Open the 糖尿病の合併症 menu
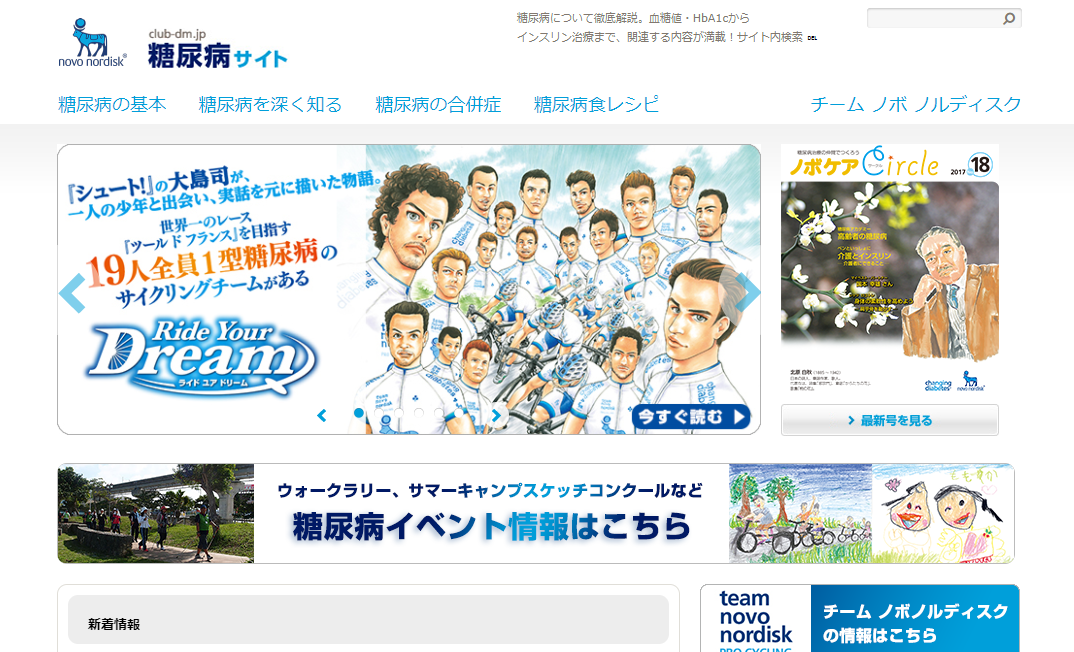Image resolution: width=1074 pixels, height=652 pixels. [438, 104]
